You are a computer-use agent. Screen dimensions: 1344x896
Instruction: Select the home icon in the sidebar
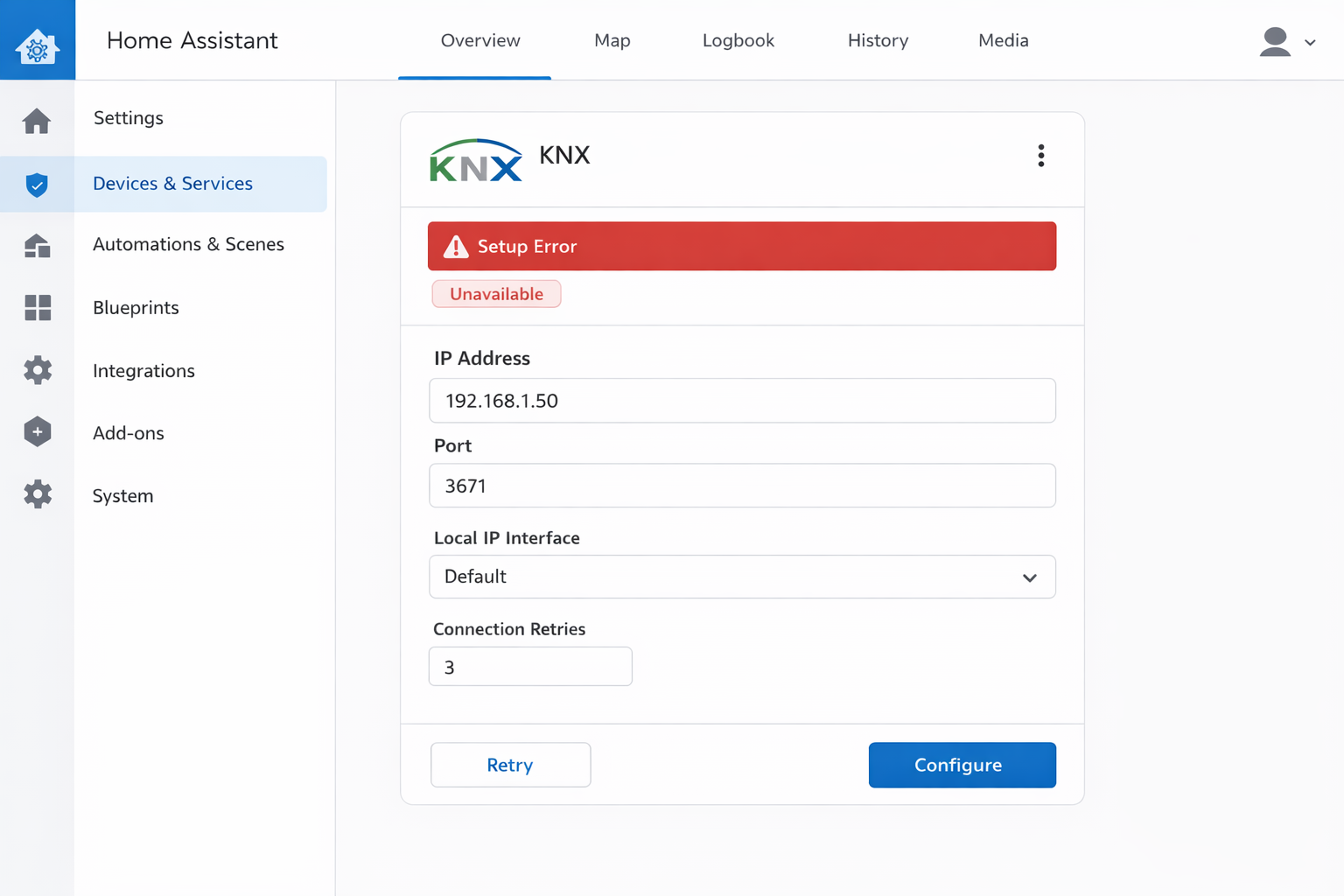(x=37, y=121)
